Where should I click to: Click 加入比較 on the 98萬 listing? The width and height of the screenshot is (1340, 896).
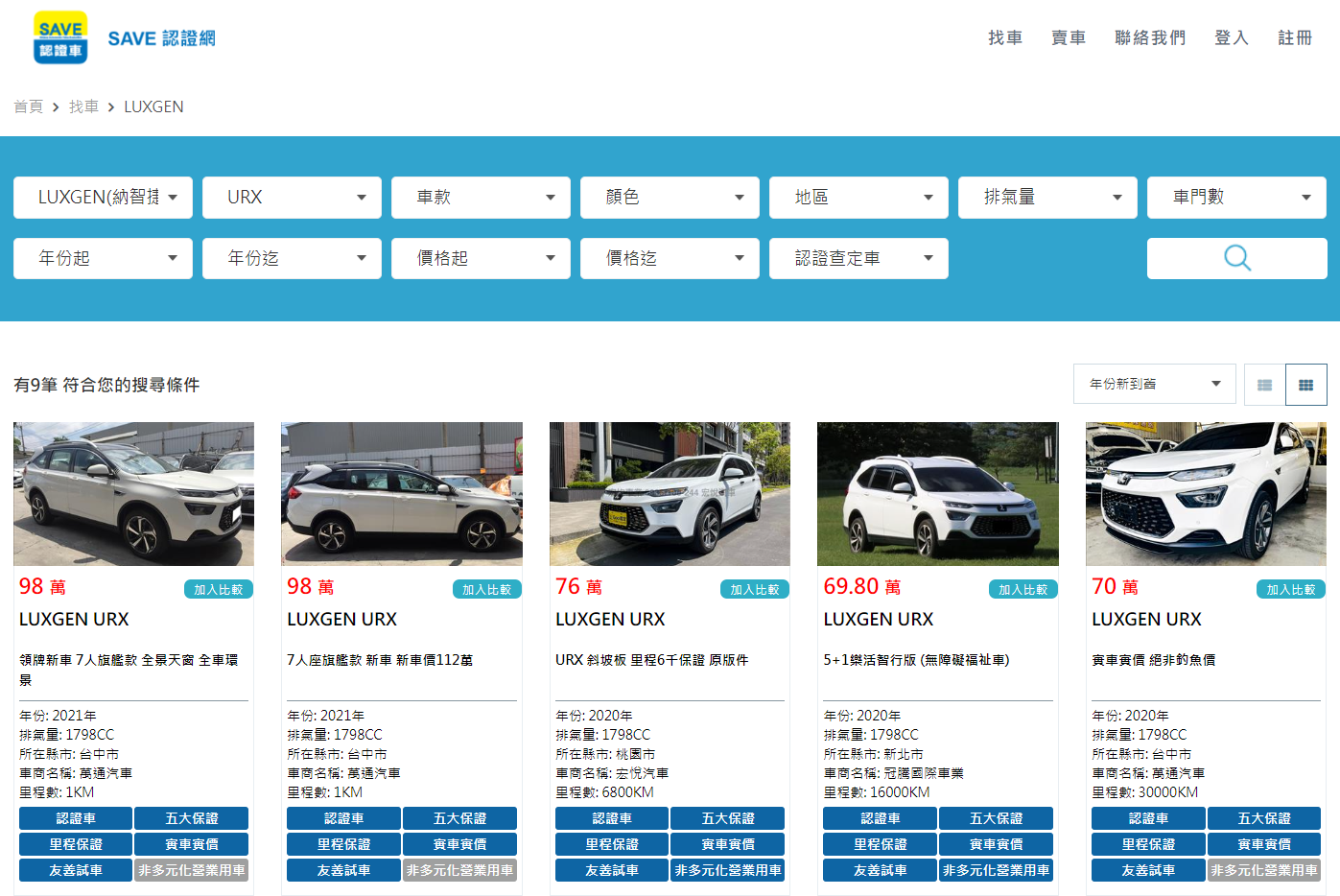click(219, 589)
